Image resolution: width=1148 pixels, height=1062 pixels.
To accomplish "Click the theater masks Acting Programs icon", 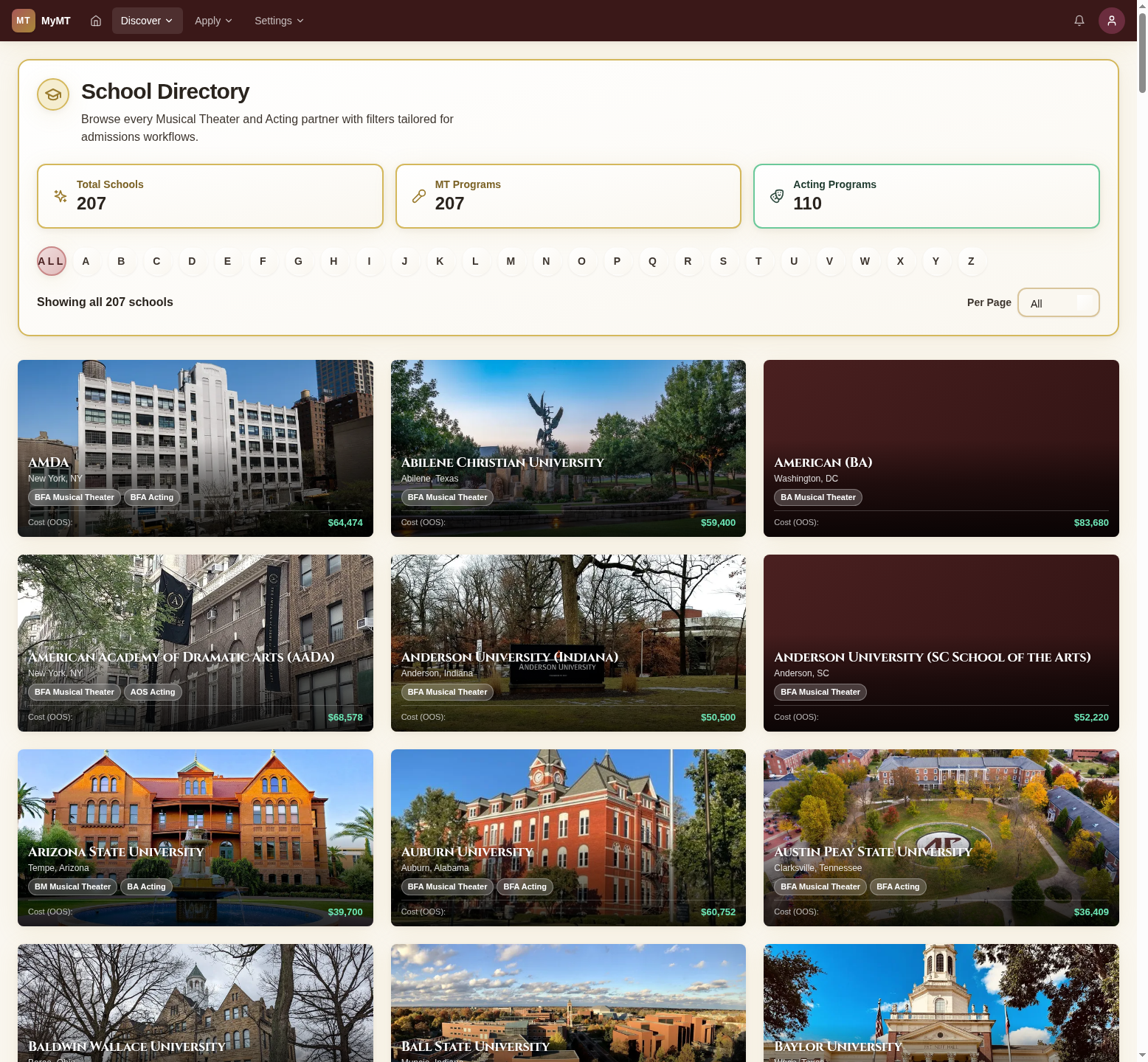I will 777,196.
